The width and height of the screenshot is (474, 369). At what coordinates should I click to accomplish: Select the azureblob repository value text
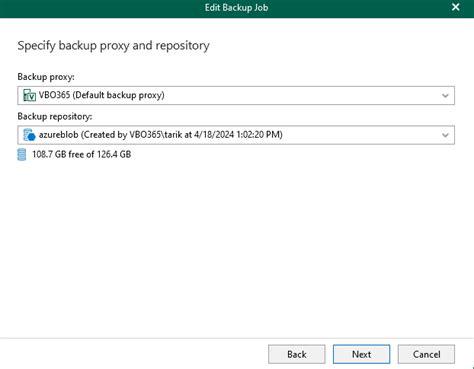(161, 135)
